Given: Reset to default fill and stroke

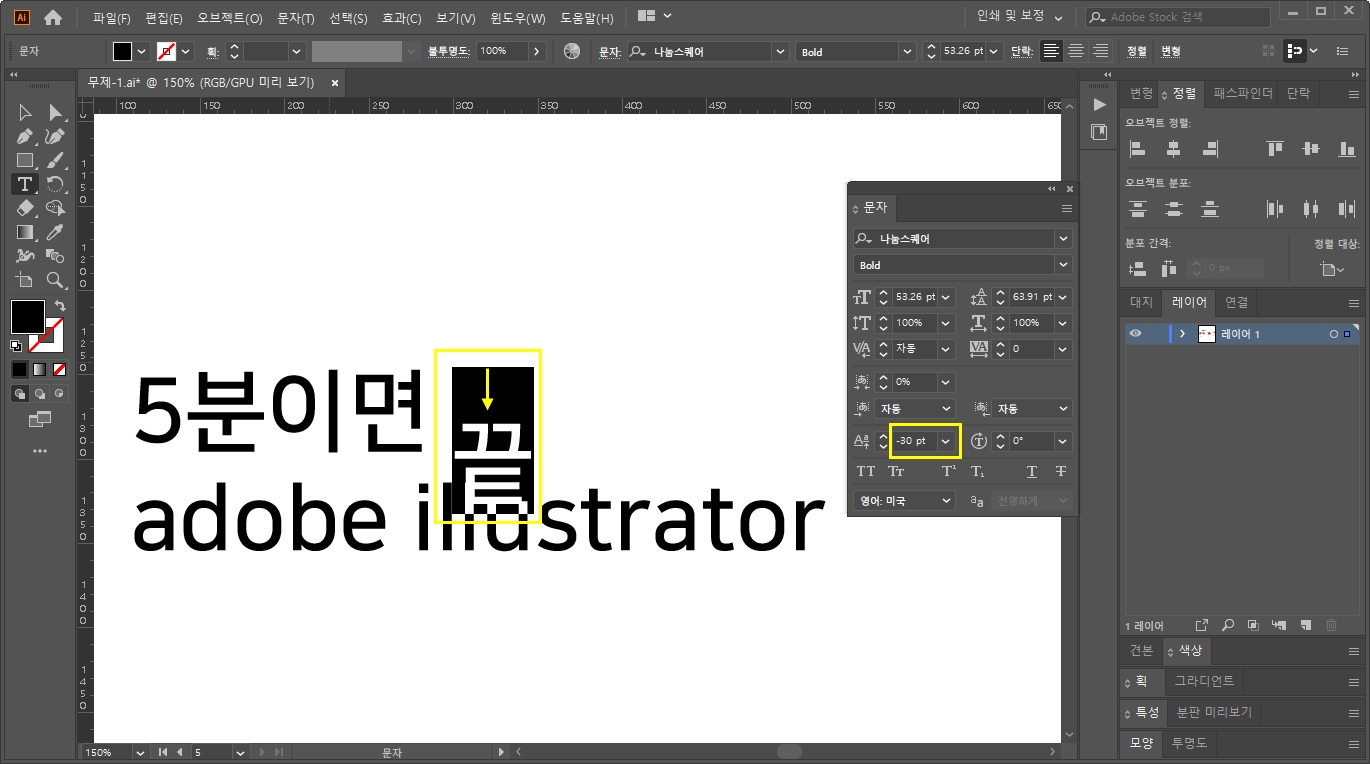Looking at the screenshot, I should coord(16,346).
